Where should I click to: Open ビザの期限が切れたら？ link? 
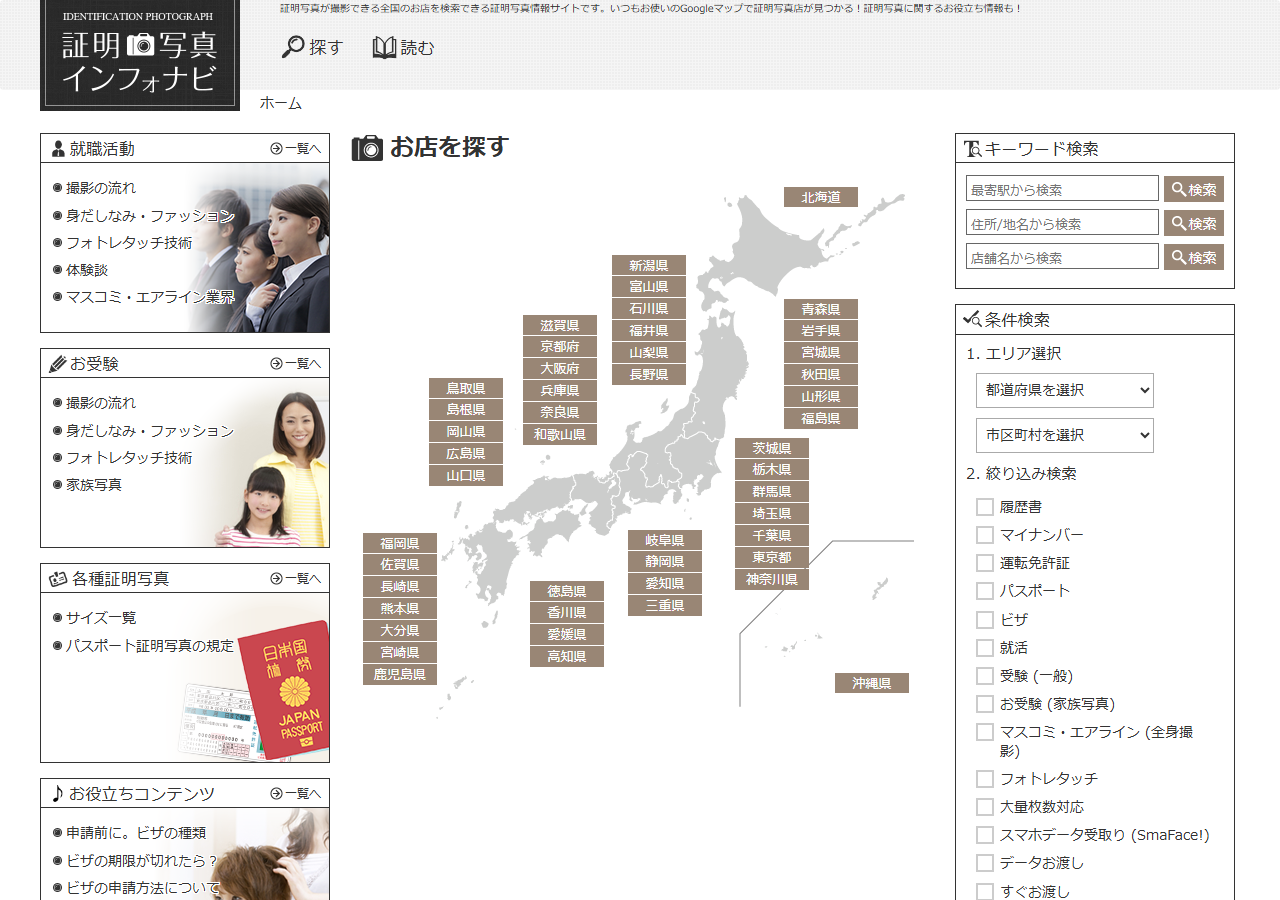[143, 861]
